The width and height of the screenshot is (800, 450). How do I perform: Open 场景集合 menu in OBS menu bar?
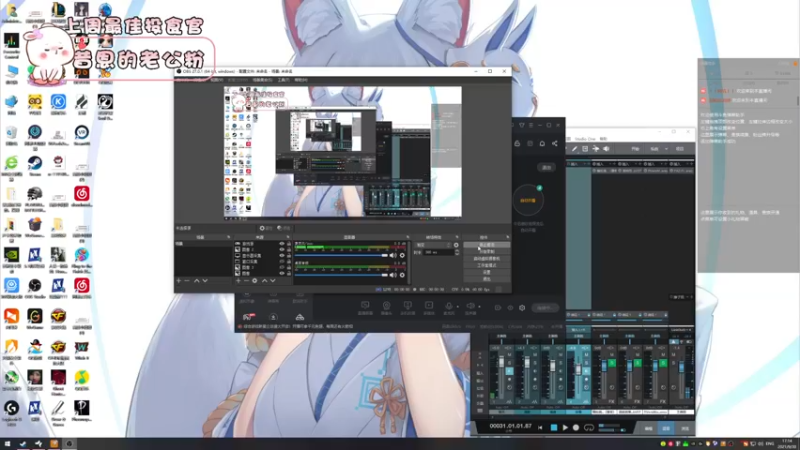coord(262,80)
